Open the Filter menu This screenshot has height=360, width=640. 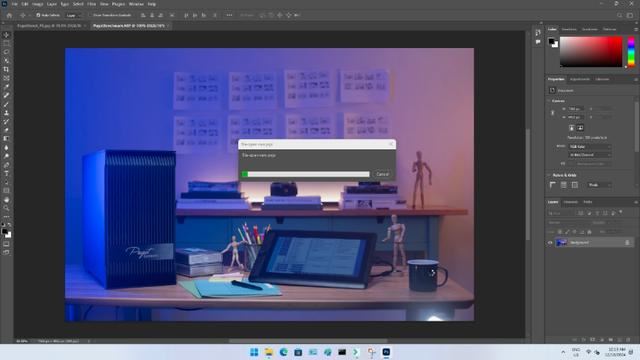[x=91, y=4]
